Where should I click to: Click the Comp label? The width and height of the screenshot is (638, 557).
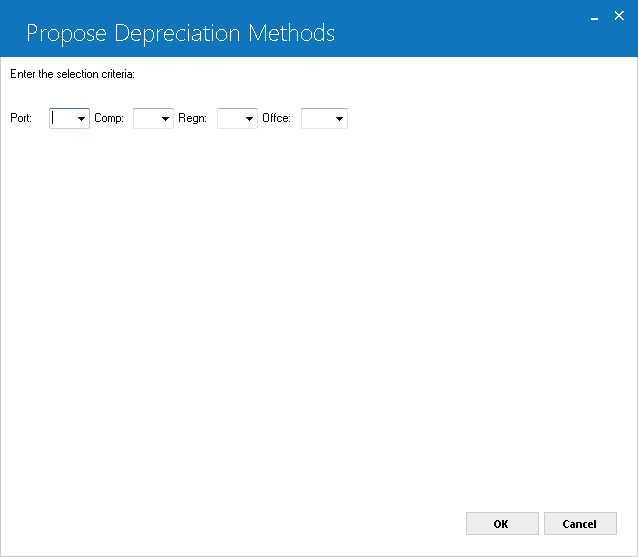click(109, 118)
